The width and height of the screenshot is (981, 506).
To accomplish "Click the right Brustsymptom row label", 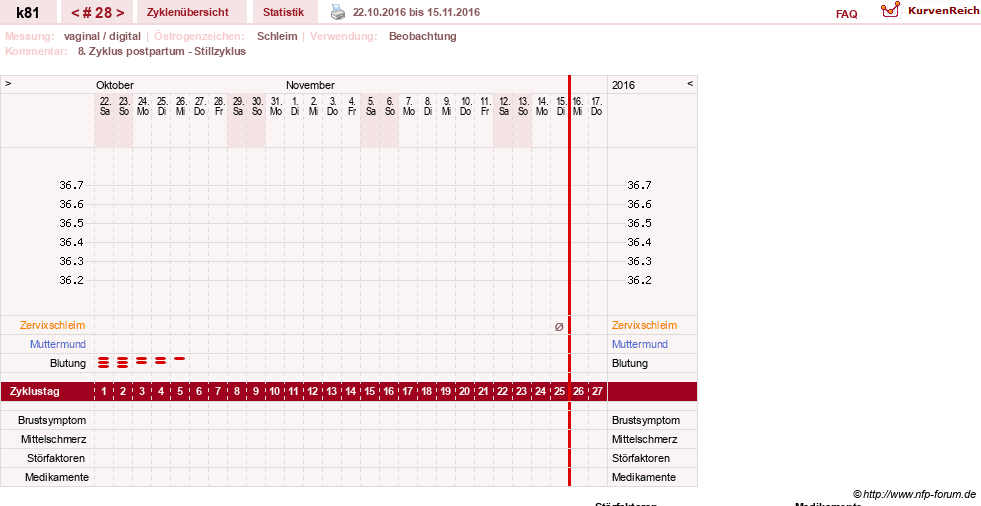I will 646,420.
